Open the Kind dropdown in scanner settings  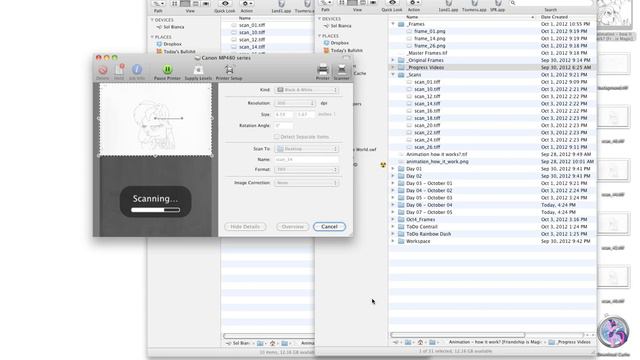(307, 90)
